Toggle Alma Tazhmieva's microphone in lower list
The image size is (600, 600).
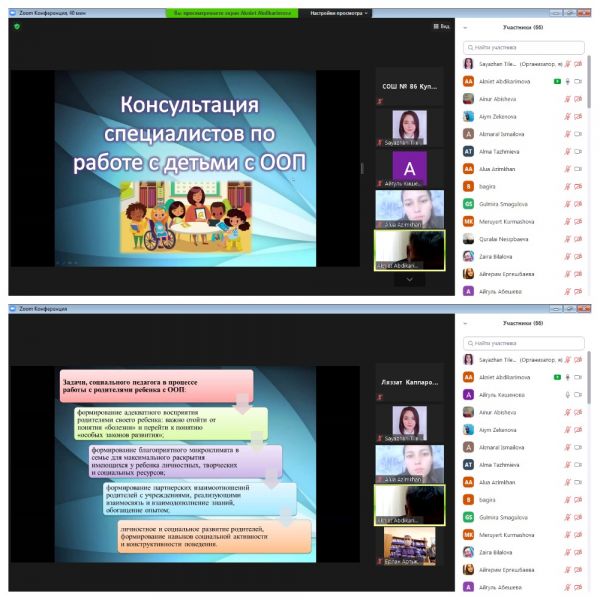[x=567, y=465]
